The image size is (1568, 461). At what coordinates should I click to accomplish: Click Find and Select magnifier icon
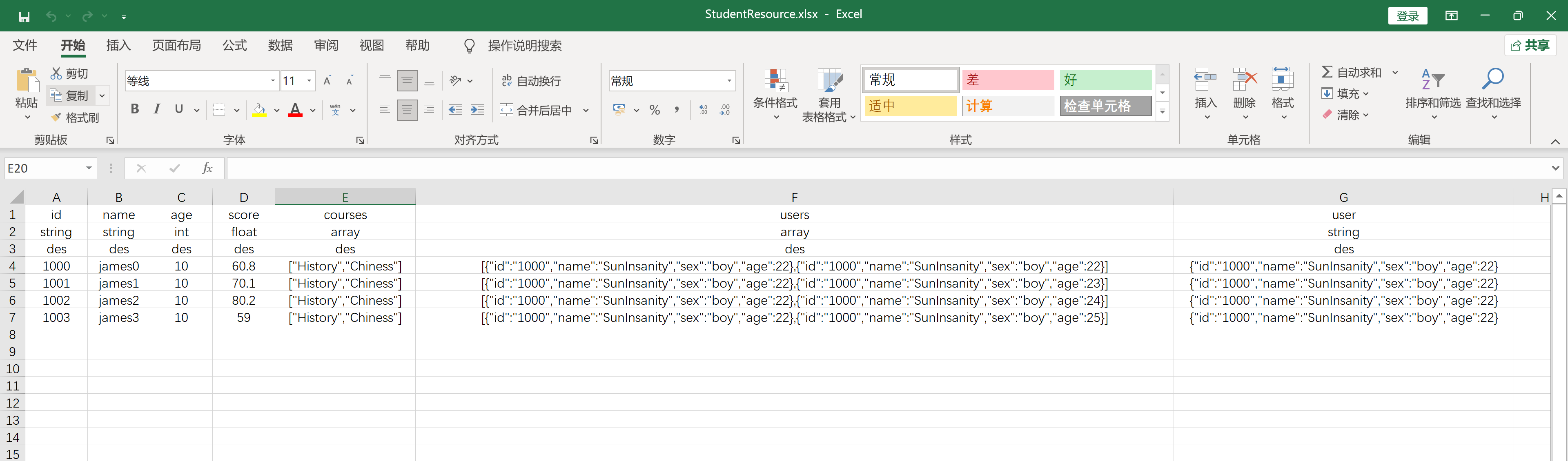[1493, 79]
